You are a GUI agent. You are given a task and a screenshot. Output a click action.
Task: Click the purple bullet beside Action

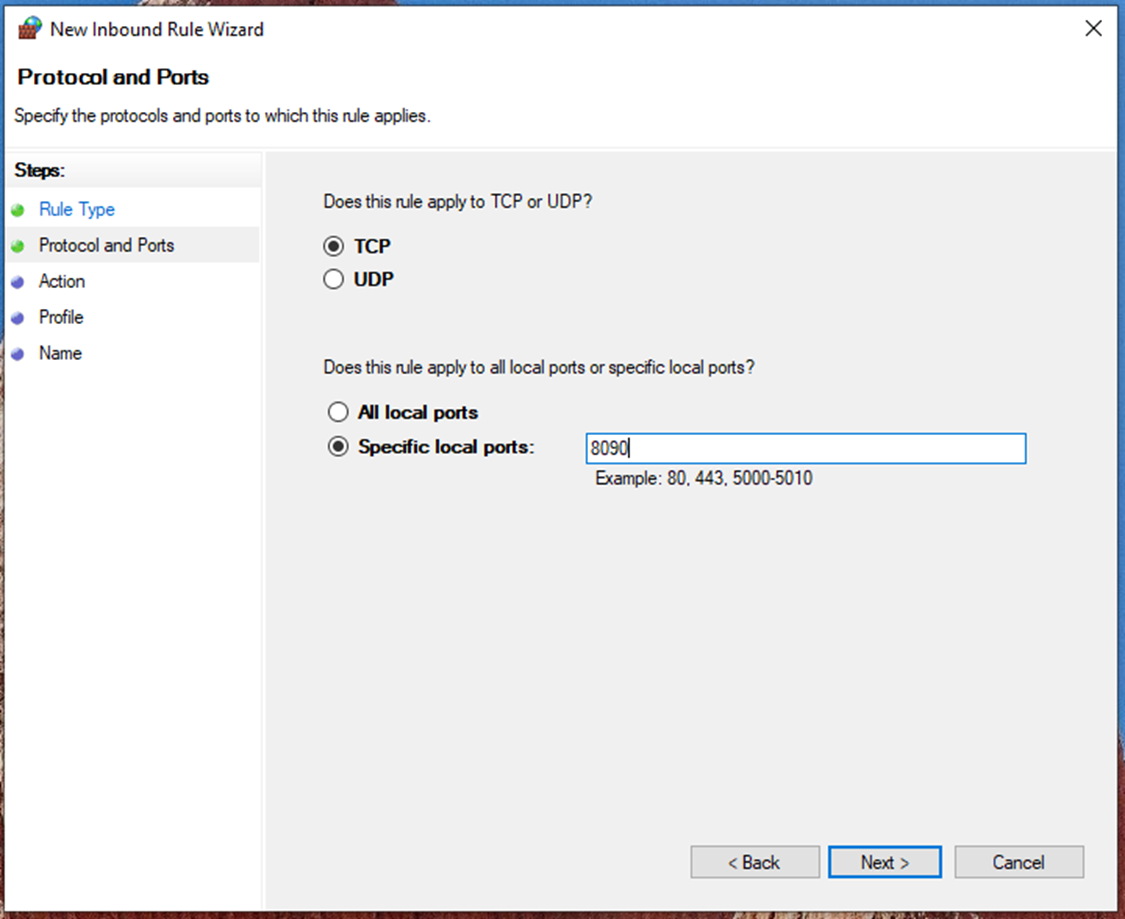click(18, 282)
